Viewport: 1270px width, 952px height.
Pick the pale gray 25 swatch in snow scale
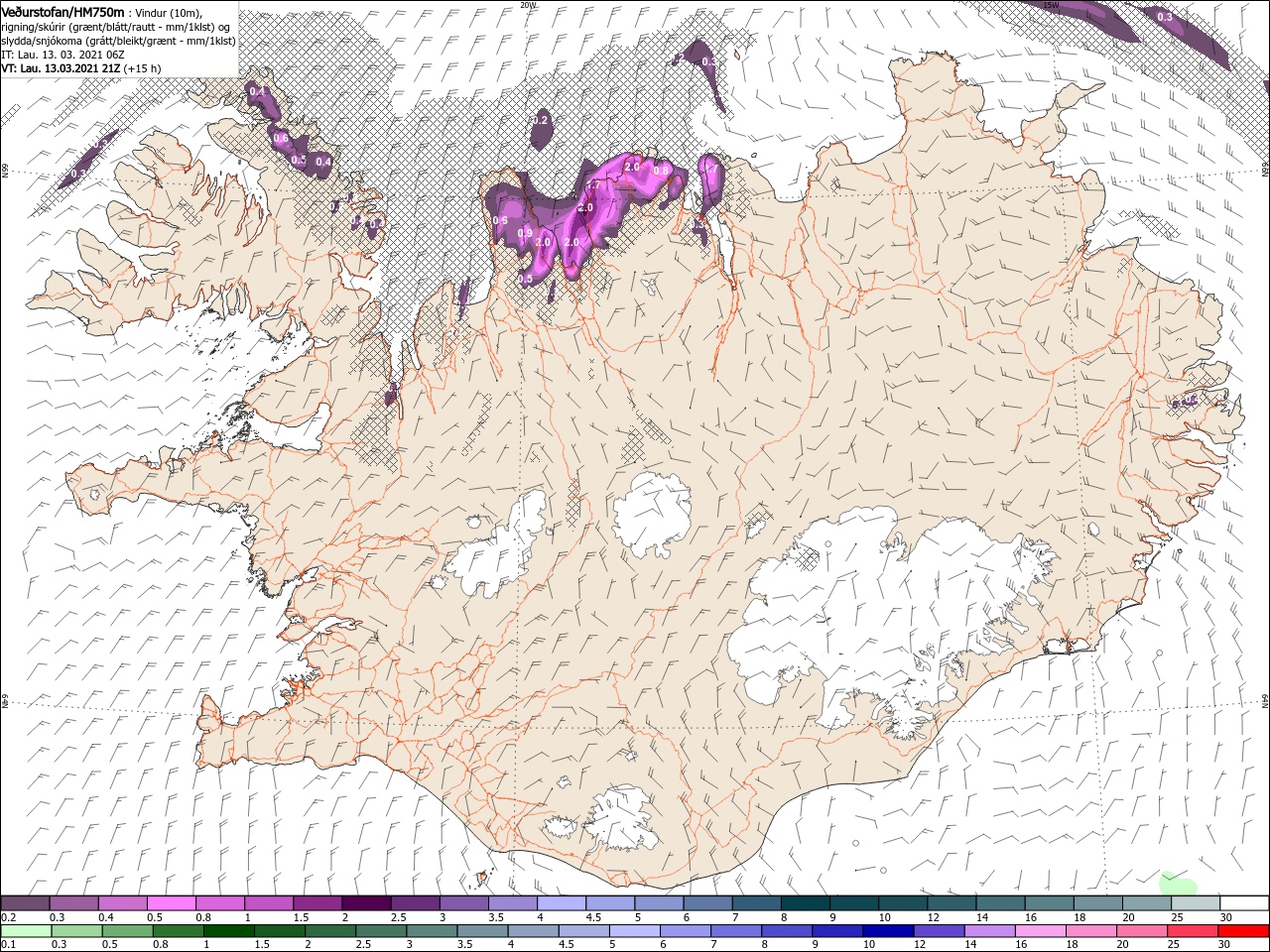coord(1196,903)
